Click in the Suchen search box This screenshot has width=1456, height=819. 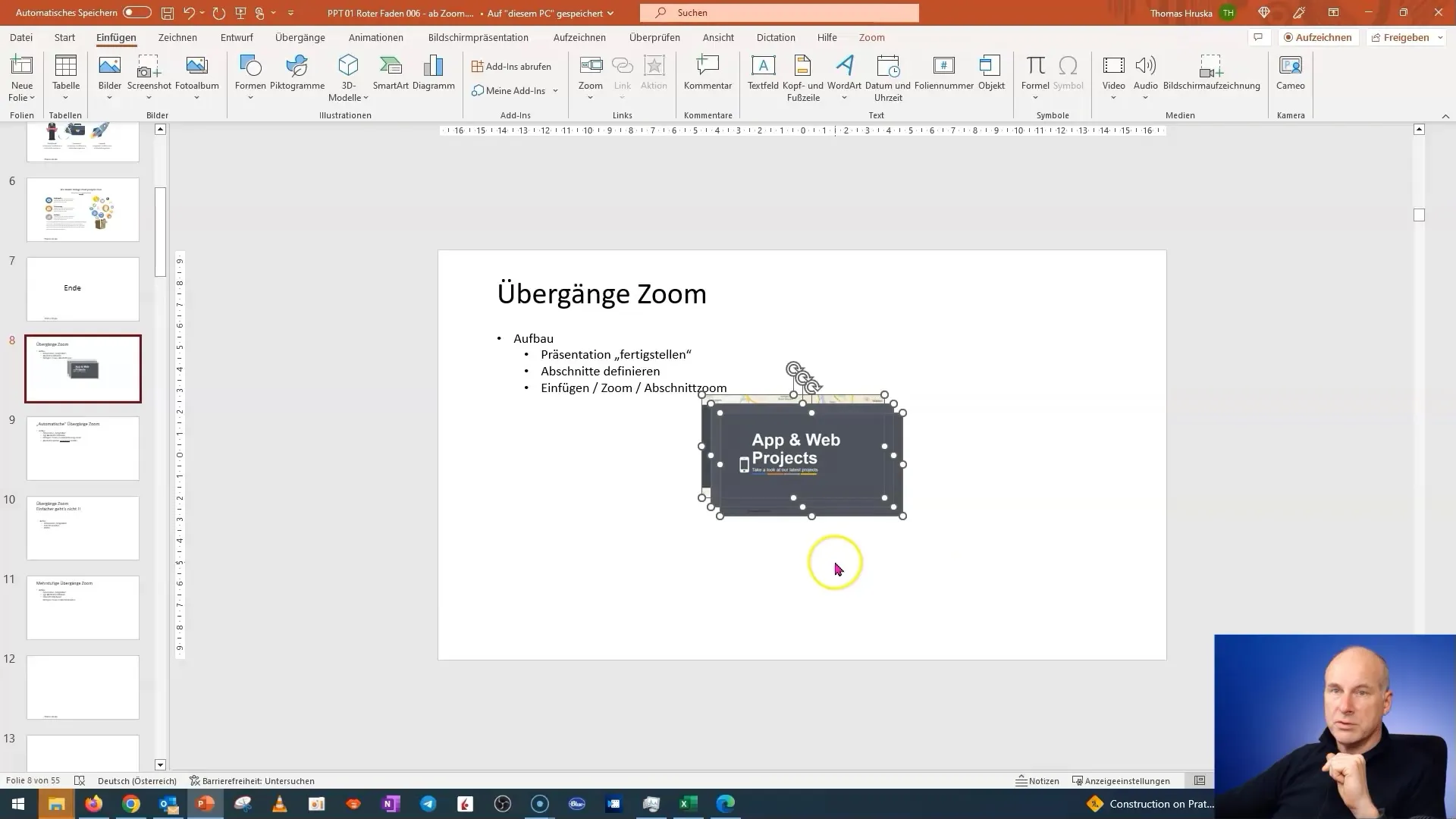pos(780,13)
